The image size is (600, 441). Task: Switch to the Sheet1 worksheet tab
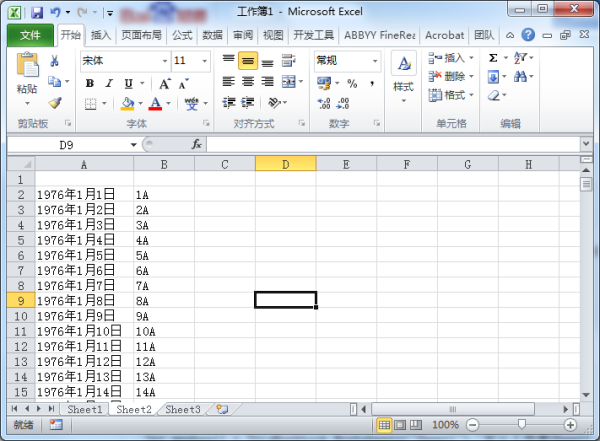click(85, 409)
